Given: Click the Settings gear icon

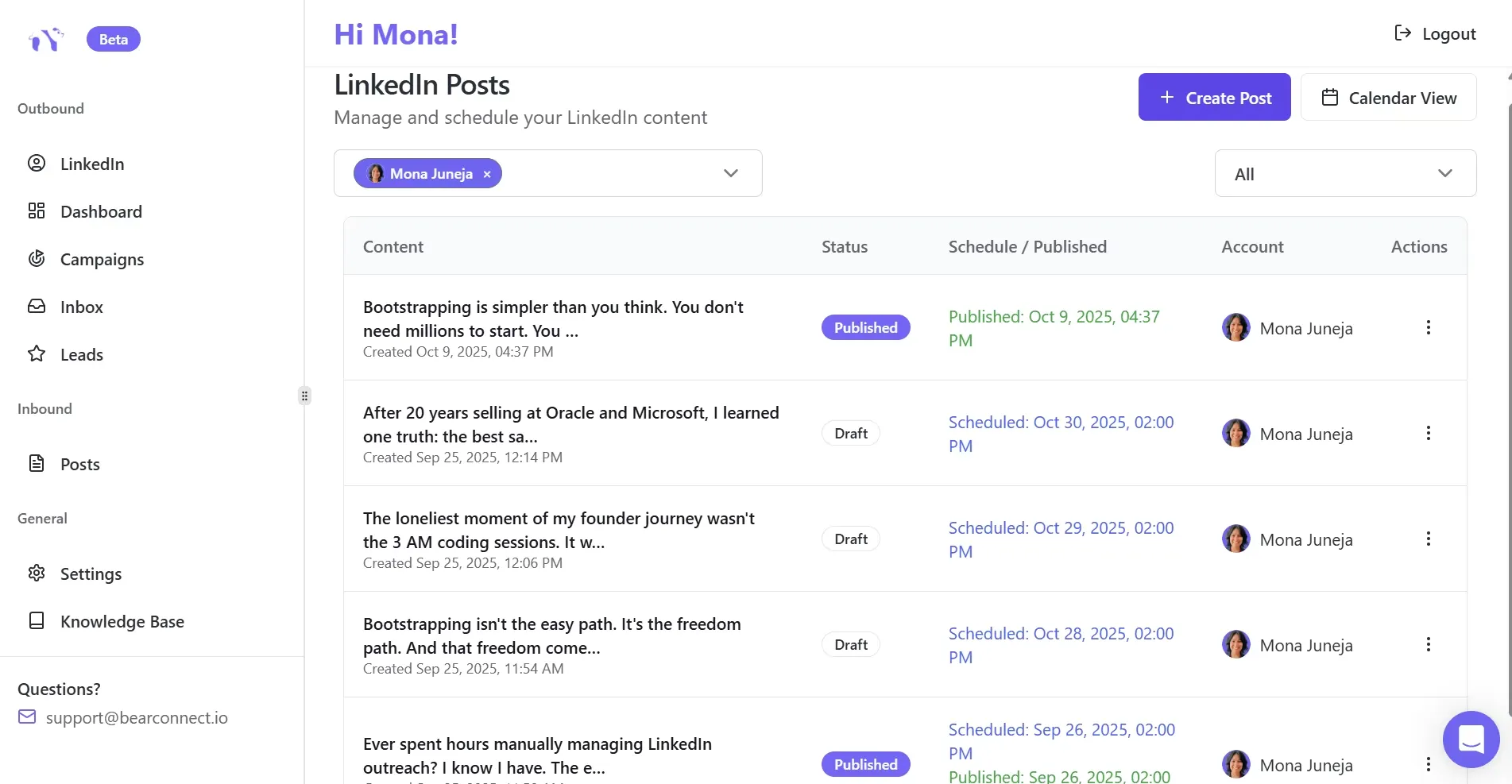Looking at the screenshot, I should (x=37, y=574).
